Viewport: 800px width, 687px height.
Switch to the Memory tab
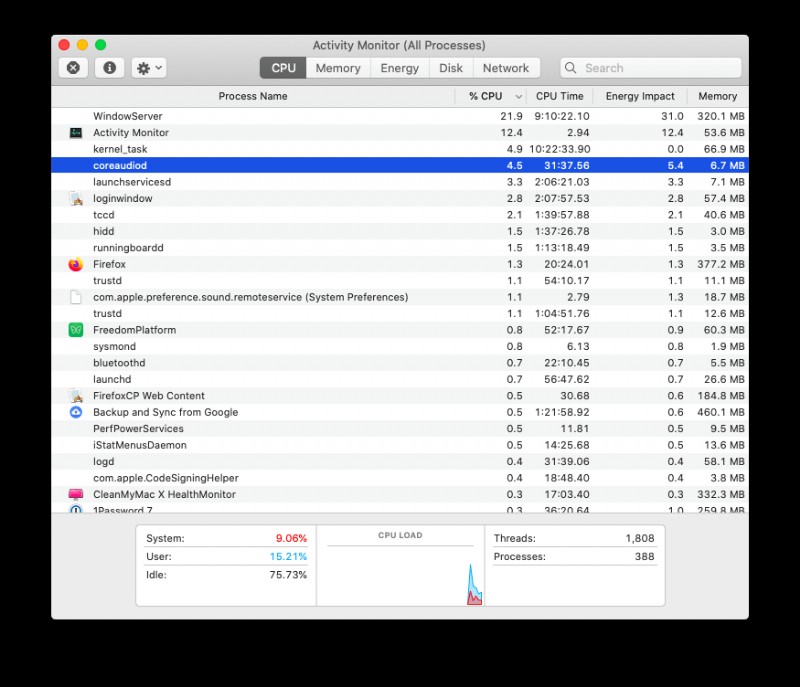pyautogui.click(x=338, y=68)
